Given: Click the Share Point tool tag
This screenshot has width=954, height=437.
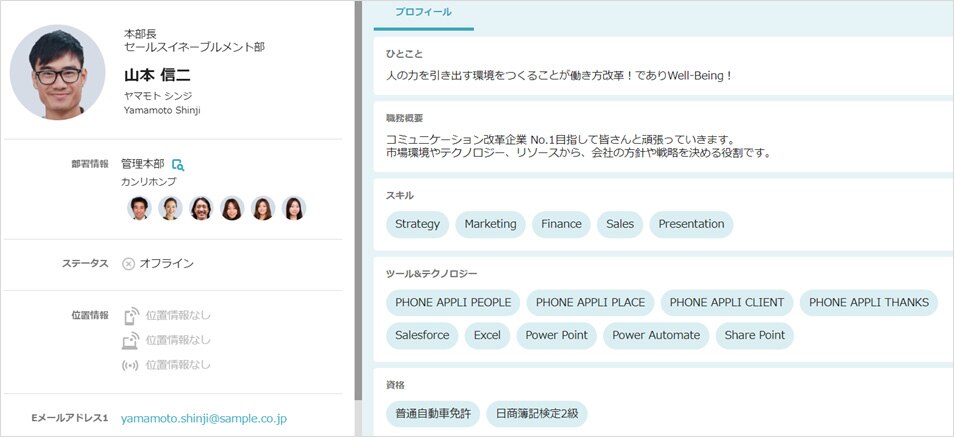Looking at the screenshot, I should pos(754,335).
